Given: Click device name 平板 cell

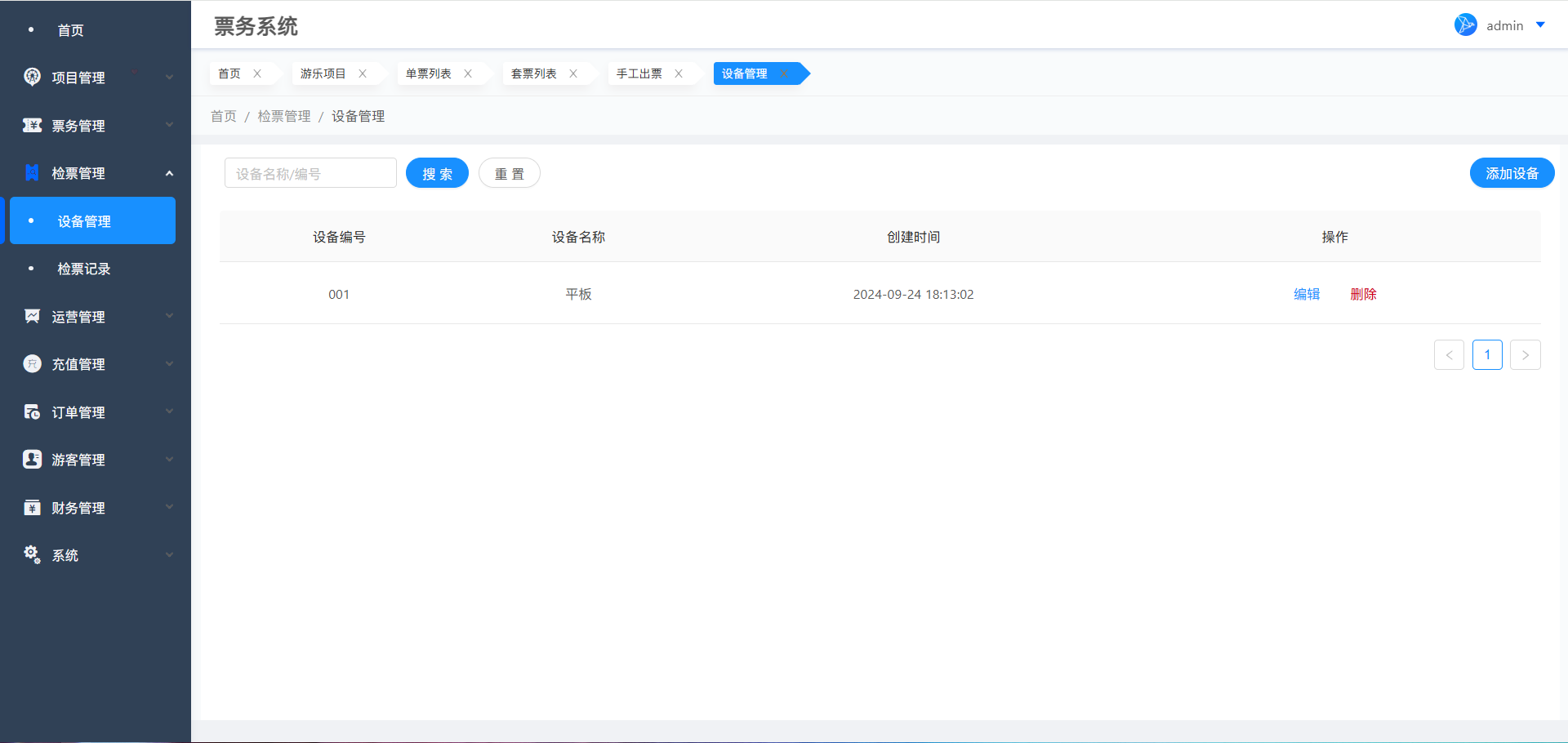Looking at the screenshot, I should pos(578,294).
